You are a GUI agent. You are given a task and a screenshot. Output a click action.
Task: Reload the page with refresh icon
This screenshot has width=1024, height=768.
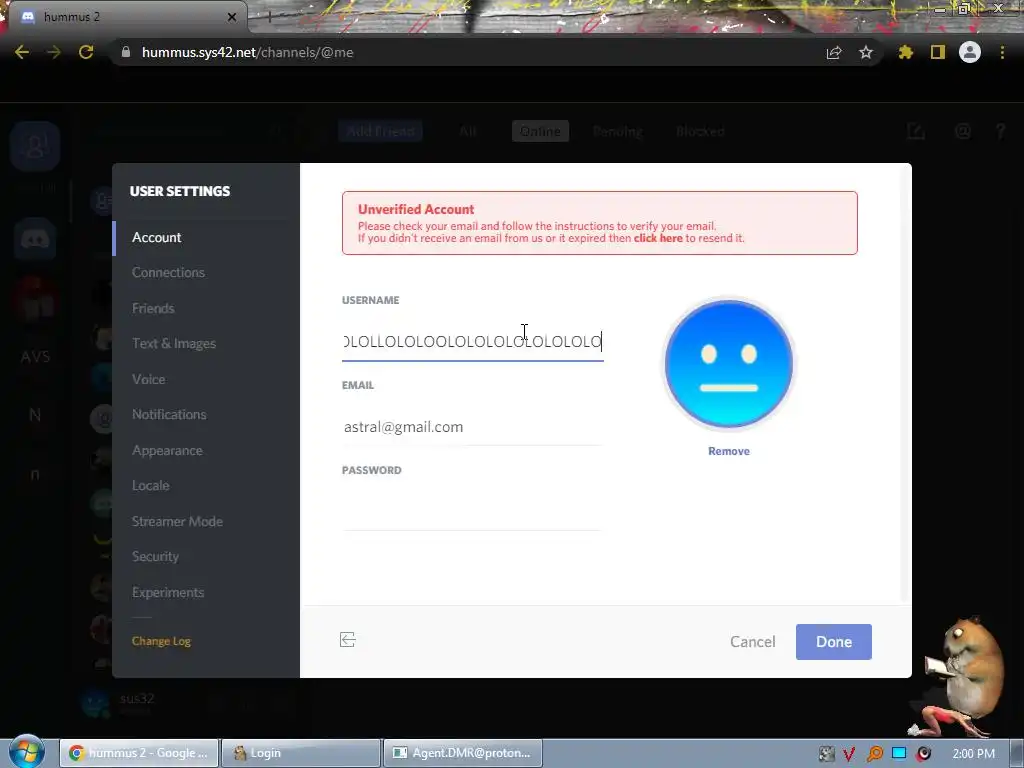tap(86, 52)
